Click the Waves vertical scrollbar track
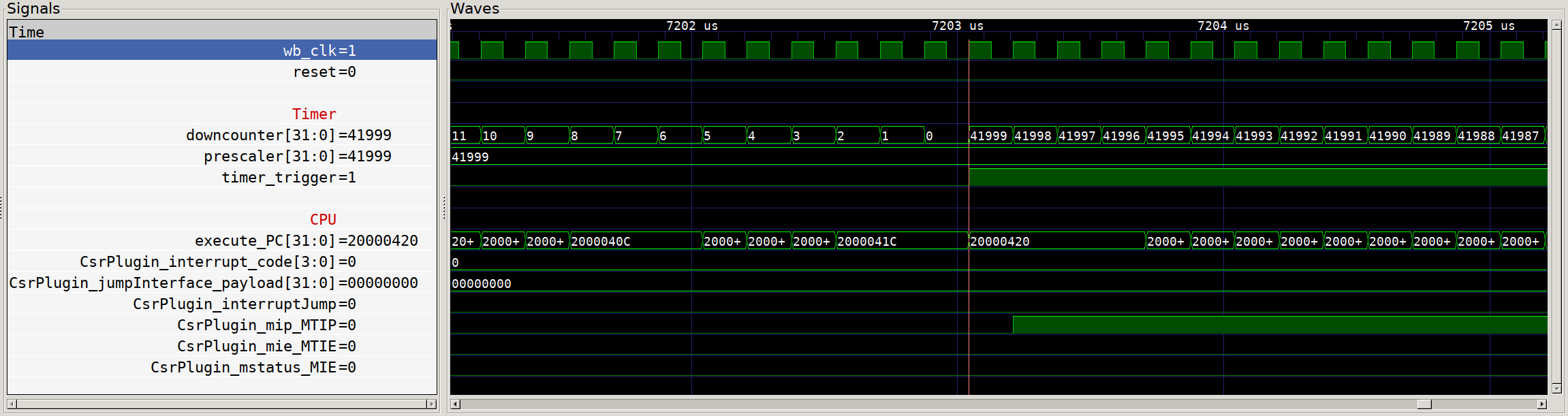Screen dimensions: 1568x416 [x=1556, y=207]
